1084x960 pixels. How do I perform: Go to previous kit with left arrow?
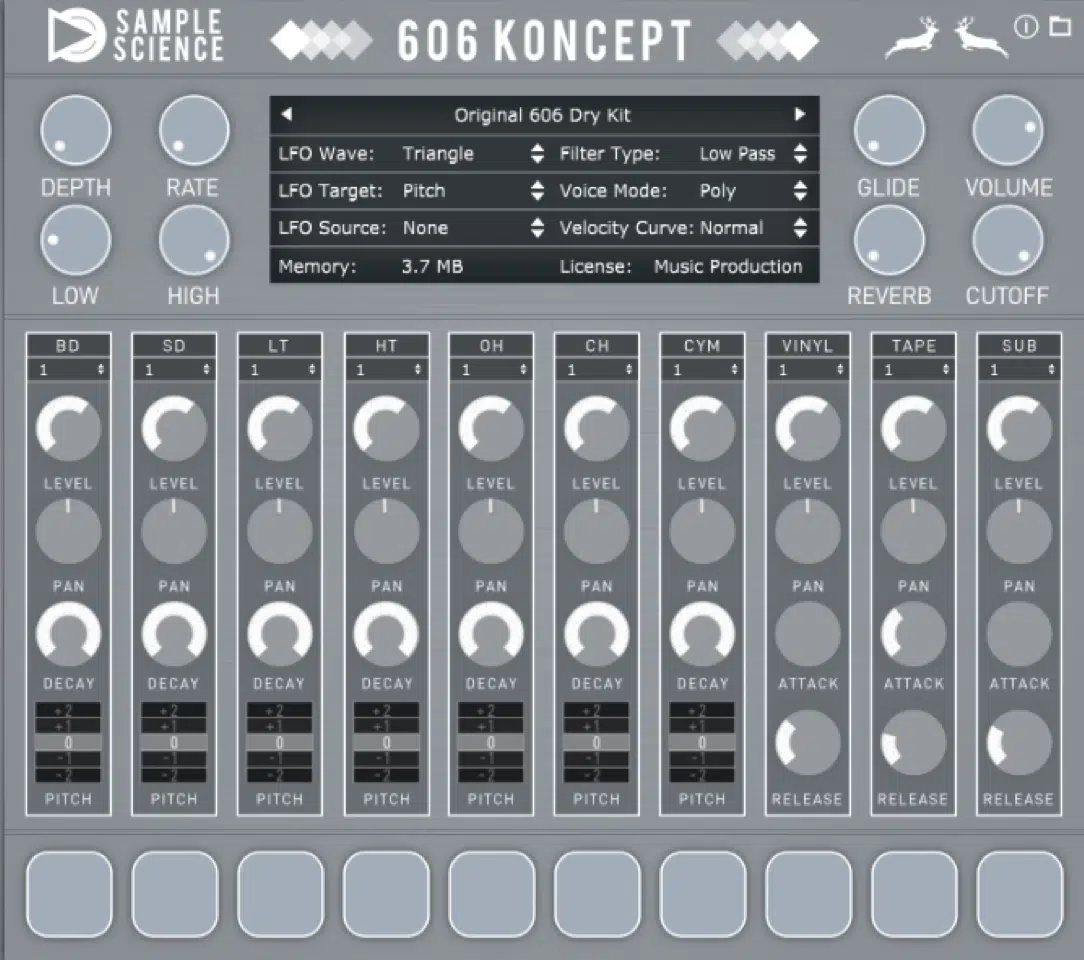(x=287, y=114)
